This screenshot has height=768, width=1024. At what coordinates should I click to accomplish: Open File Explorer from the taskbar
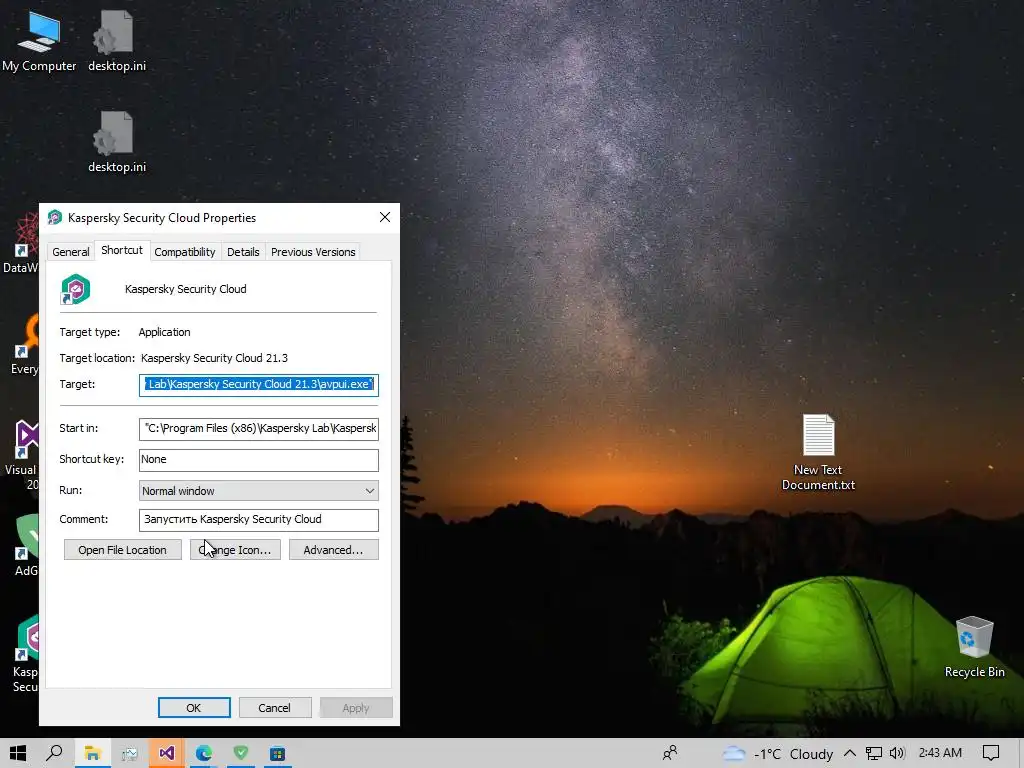[92, 753]
